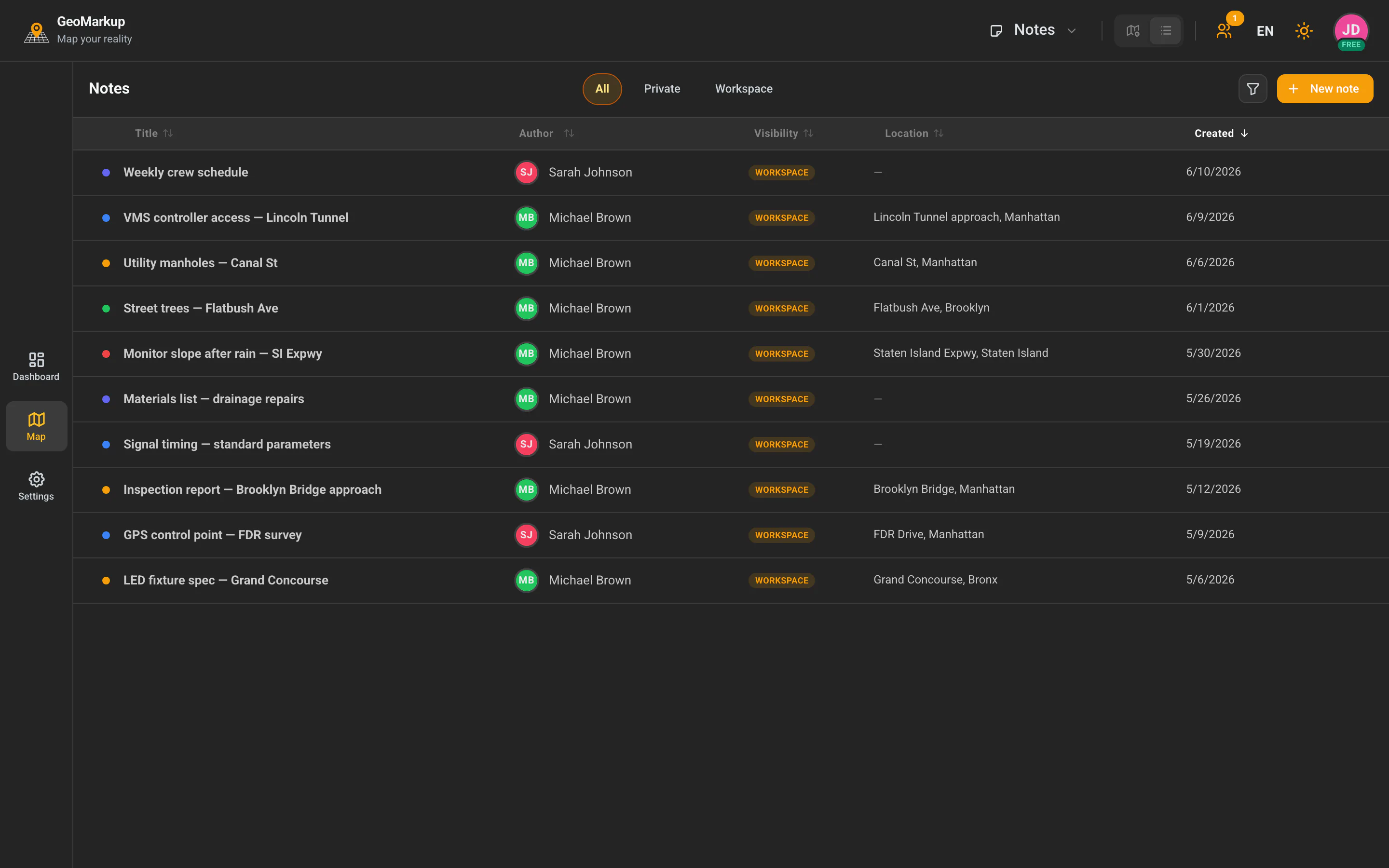Click red dot of Monitor slope note
The height and width of the screenshot is (868, 1389).
point(106,353)
